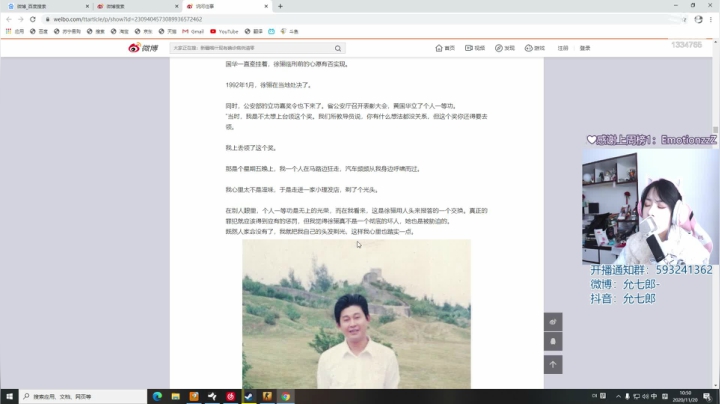Open the Gmail bookmark

[193, 31]
